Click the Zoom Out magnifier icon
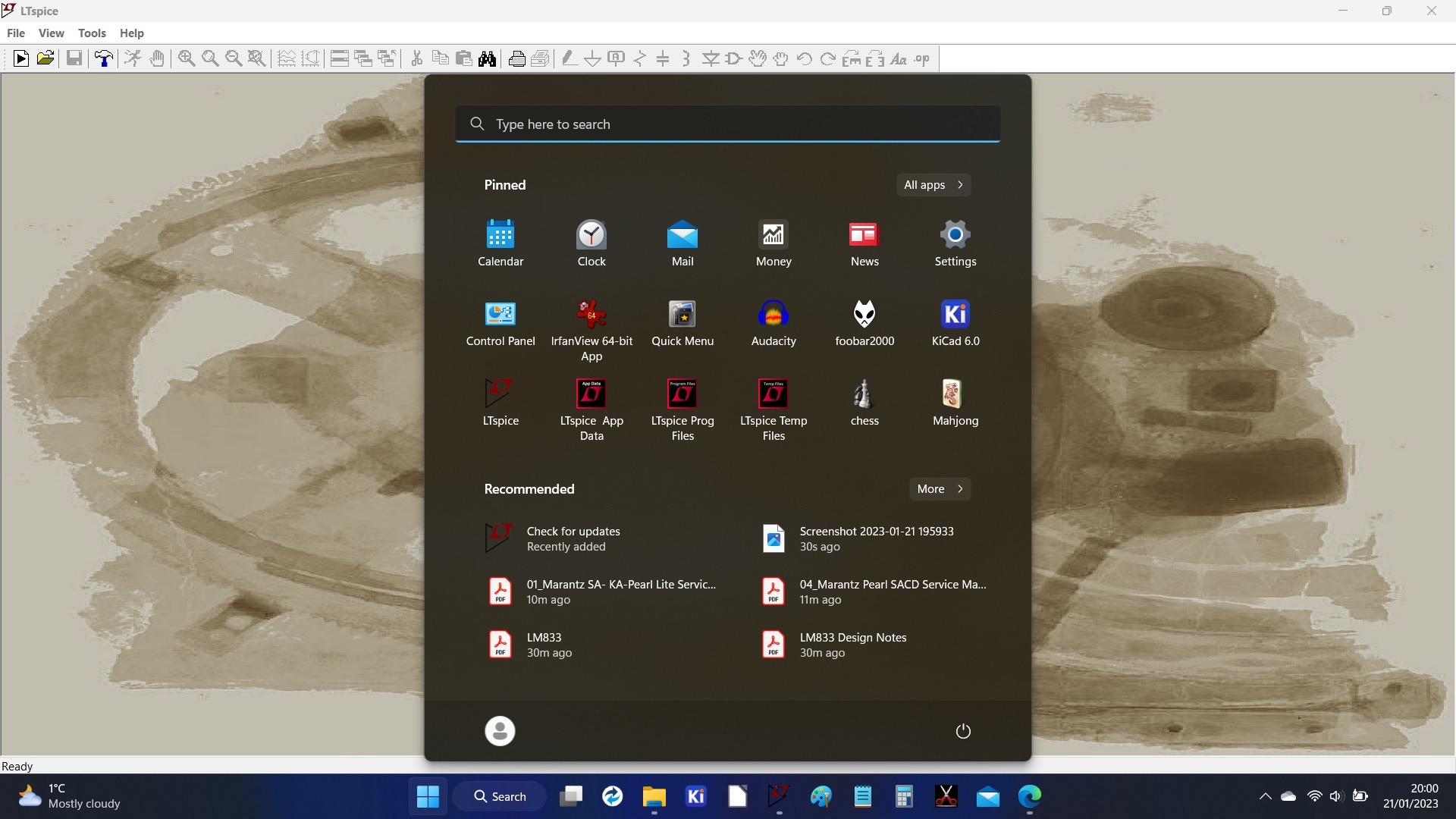This screenshot has height=819, width=1456. tap(234, 58)
